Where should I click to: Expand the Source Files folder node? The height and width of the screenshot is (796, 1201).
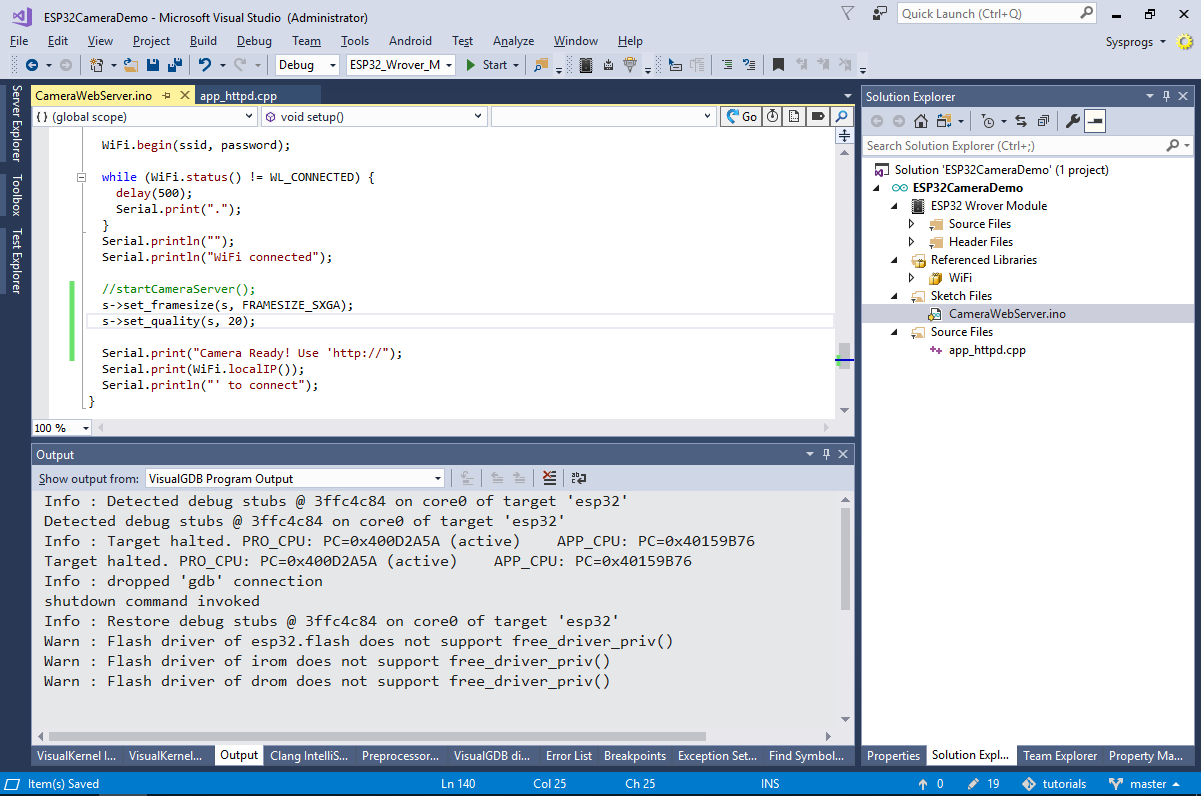911,224
